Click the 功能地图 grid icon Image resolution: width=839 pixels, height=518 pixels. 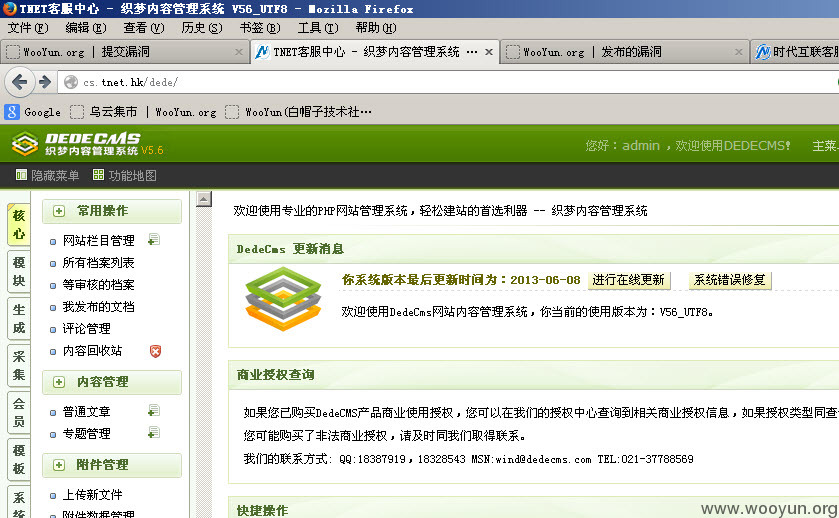[98, 175]
